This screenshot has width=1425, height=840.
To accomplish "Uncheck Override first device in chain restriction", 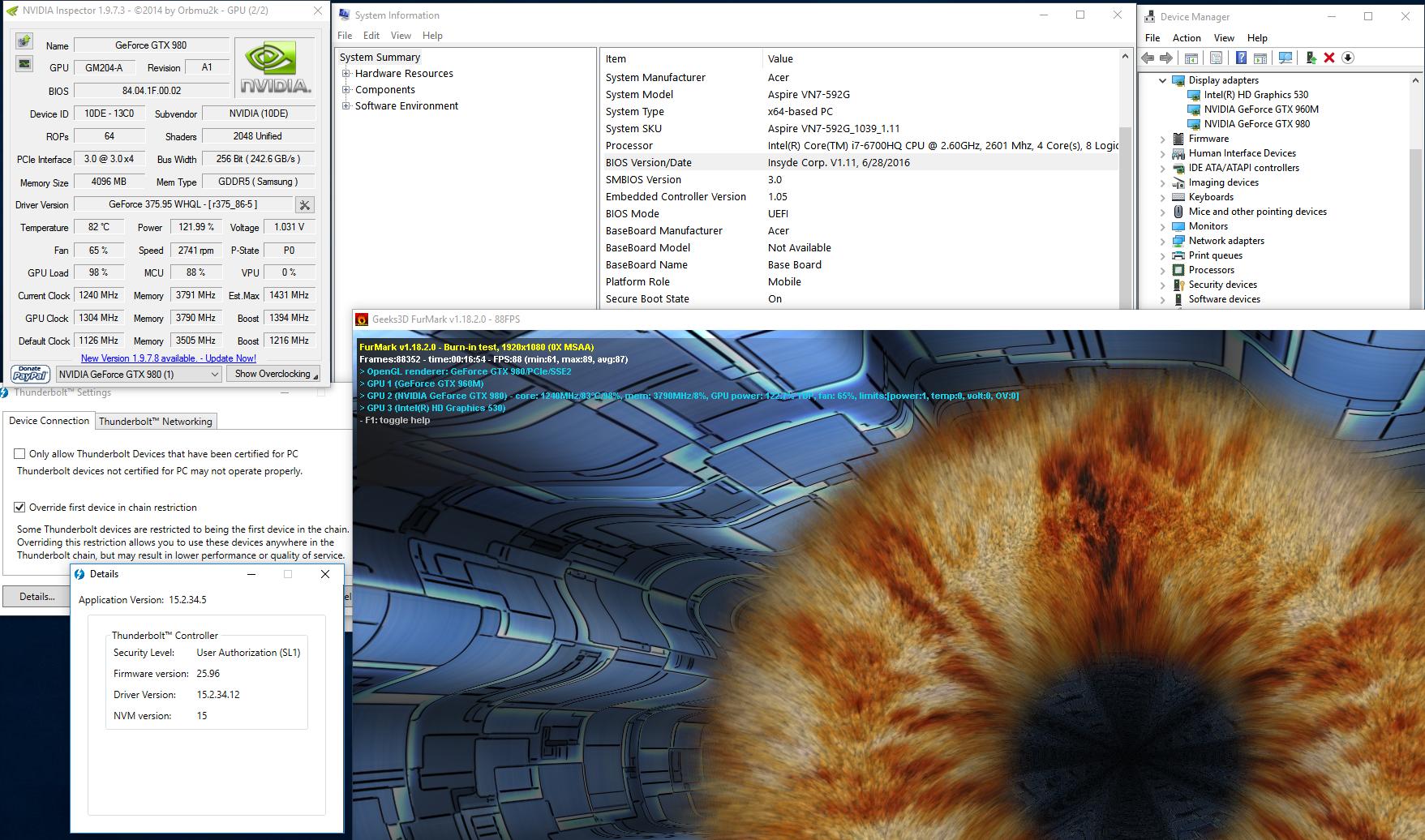I will (19, 508).
